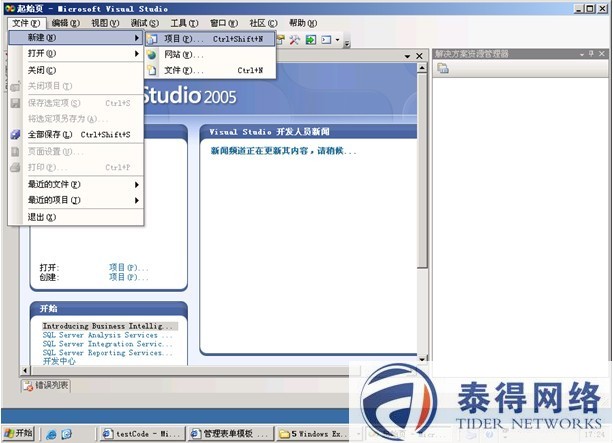Click the error list icon at bottom
This screenshot has height=443, width=613.
(28, 386)
